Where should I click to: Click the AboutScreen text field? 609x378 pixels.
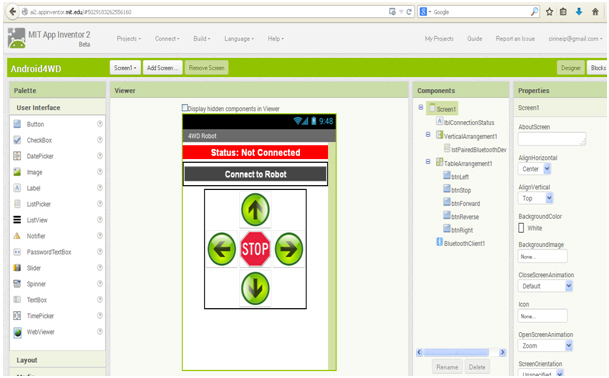pyautogui.click(x=552, y=139)
